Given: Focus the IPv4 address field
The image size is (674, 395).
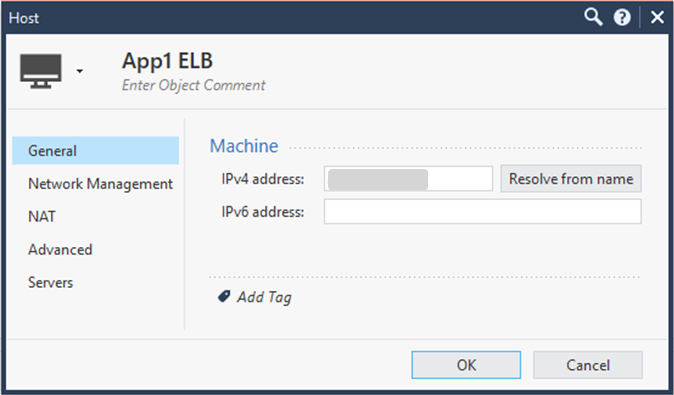Looking at the screenshot, I should coord(408,179).
